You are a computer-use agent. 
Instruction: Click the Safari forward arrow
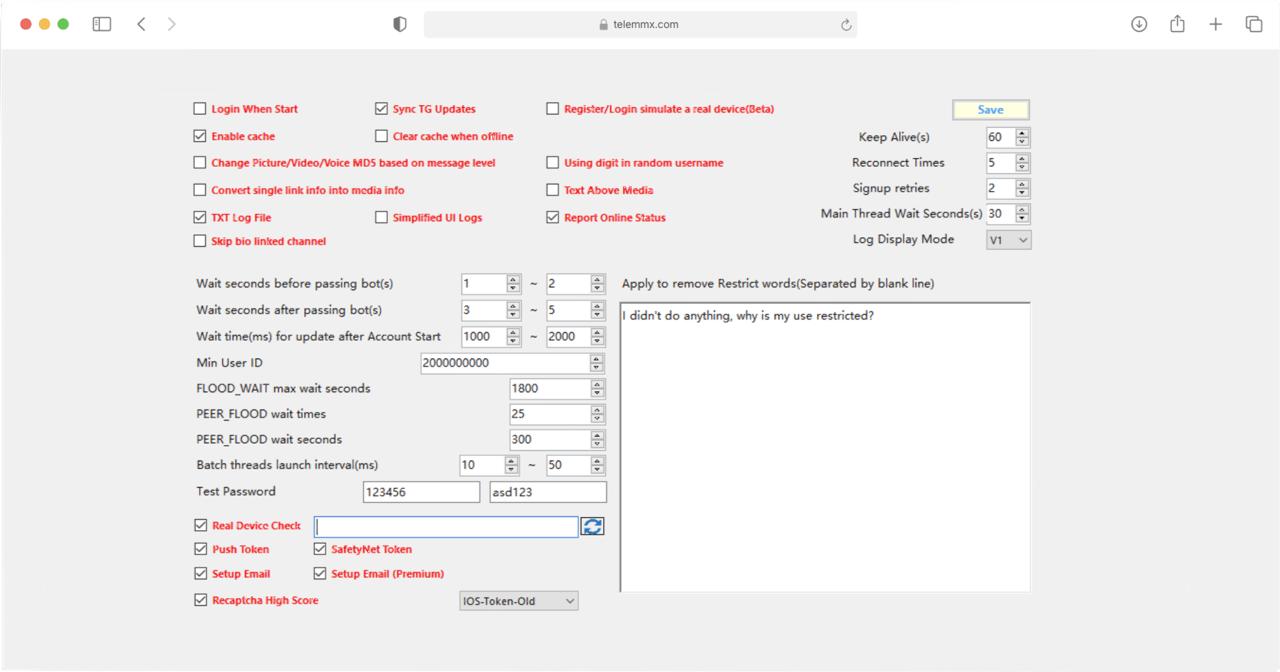click(x=172, y=24)
